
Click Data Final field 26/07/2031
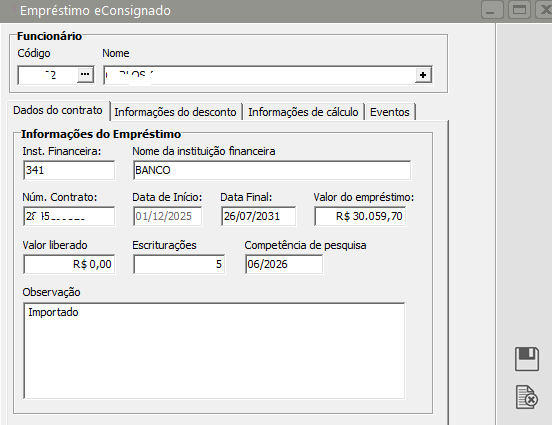point(258,216)
